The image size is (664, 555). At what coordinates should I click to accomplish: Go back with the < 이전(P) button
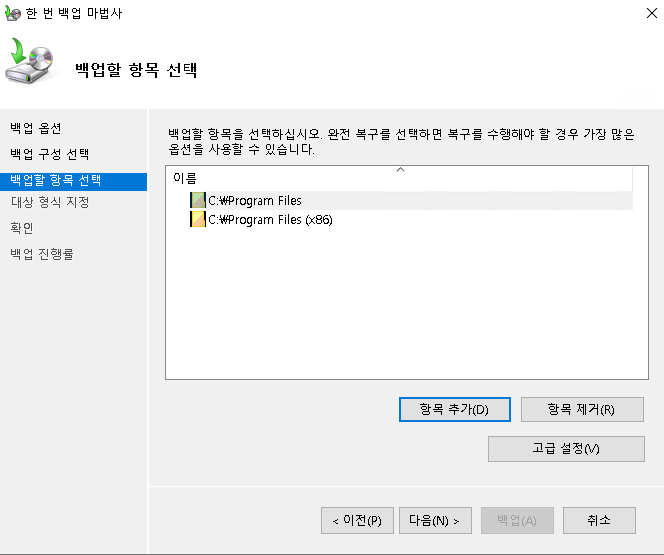pyautogui.click(x=357, y=520)
